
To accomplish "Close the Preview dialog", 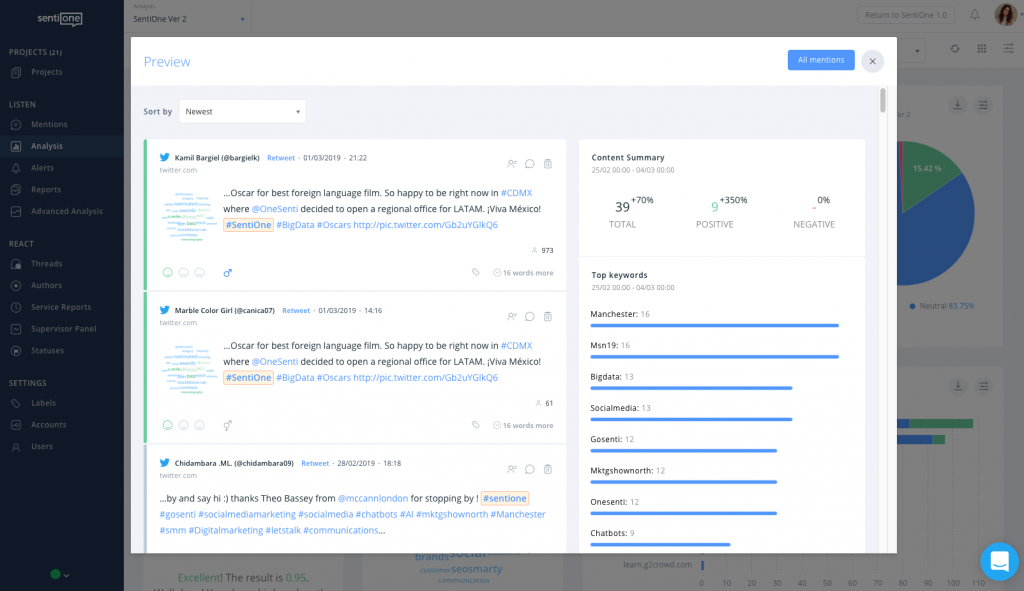I will [872, 61].
